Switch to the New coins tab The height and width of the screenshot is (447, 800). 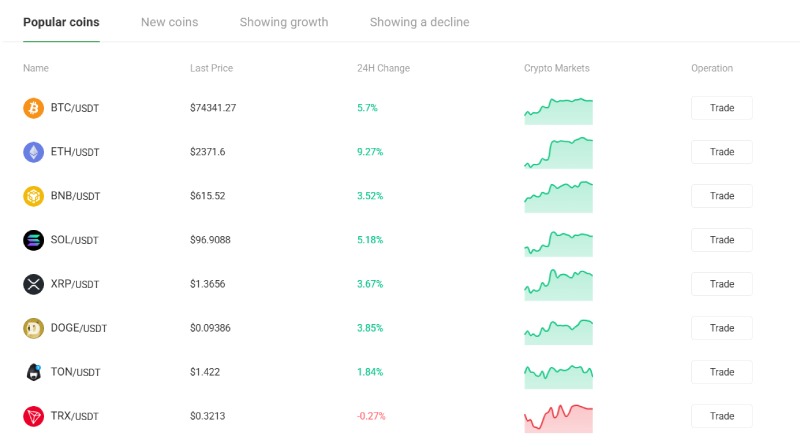pos(169,22)
